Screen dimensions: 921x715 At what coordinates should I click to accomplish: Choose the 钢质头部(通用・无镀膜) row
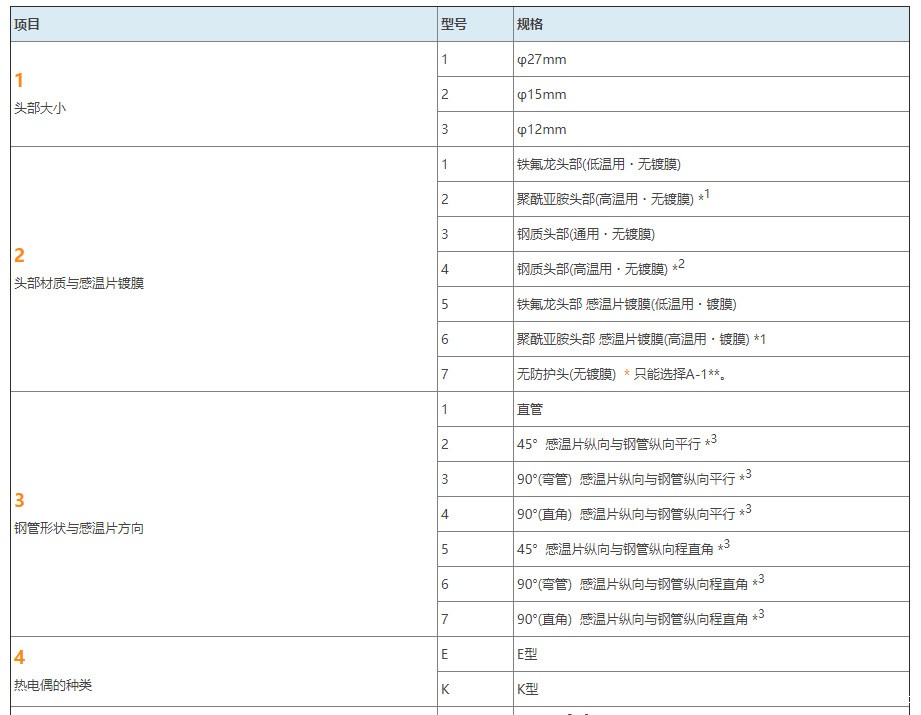coord(585,234)
